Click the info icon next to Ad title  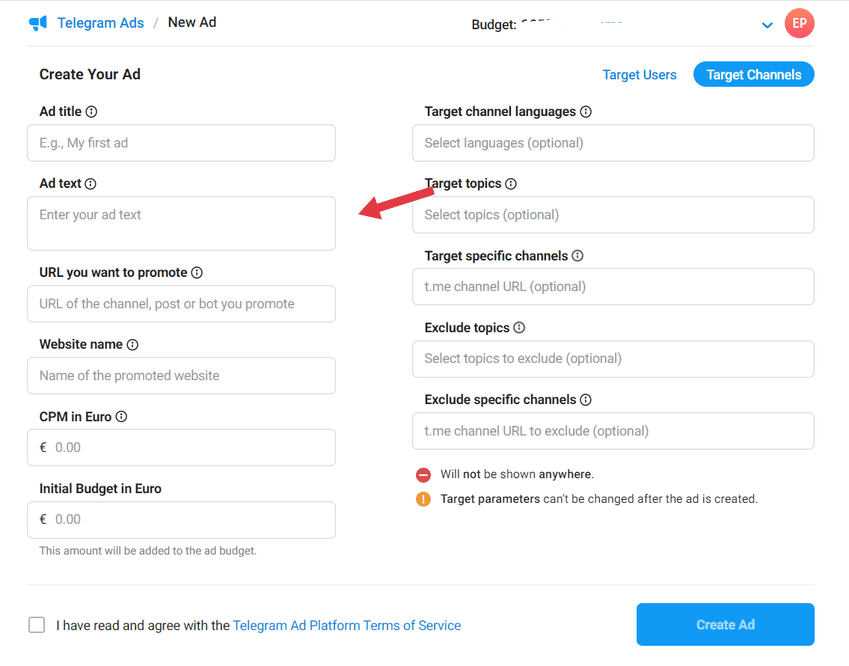pyautogui.click(x=92, y=112)
